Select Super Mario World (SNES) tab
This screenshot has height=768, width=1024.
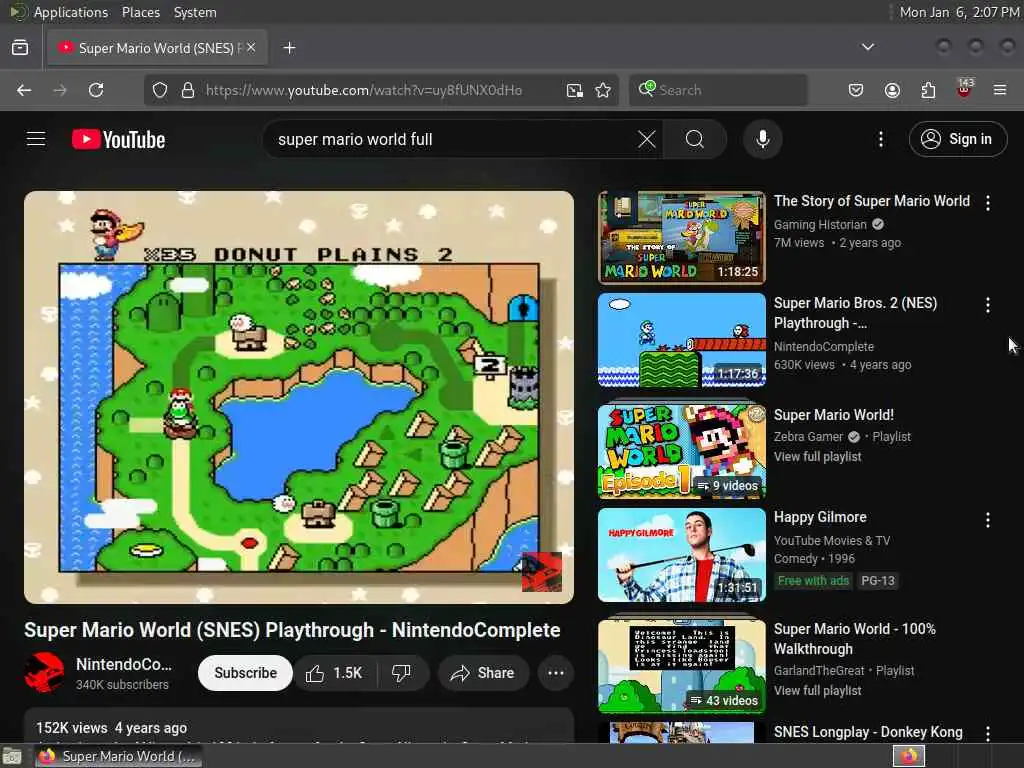tap(155, 48)
